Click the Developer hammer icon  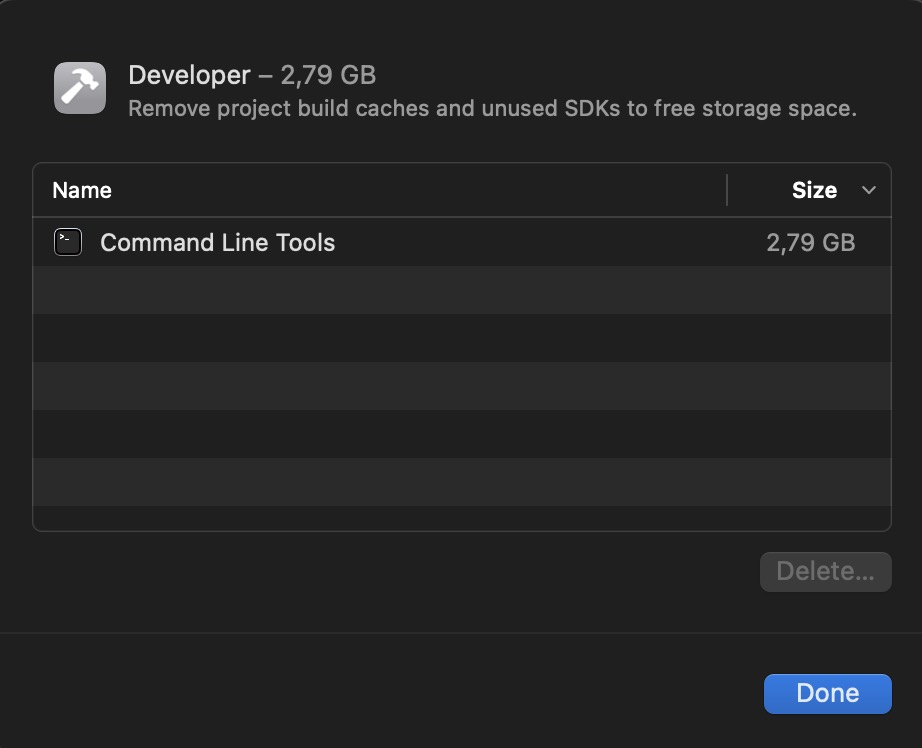tap(80, 88)
